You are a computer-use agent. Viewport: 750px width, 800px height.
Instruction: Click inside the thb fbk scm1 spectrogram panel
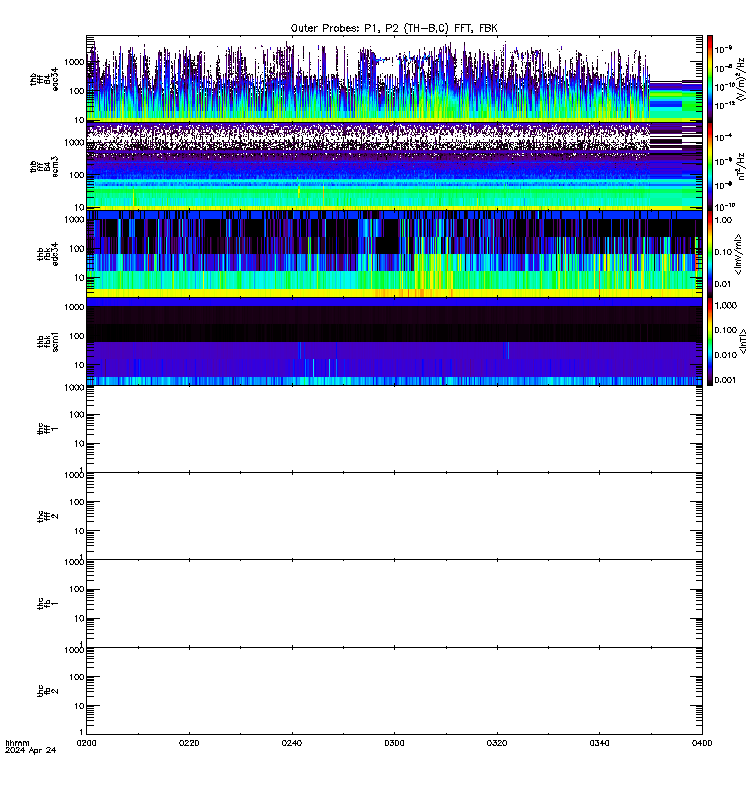tap(394, 341)
